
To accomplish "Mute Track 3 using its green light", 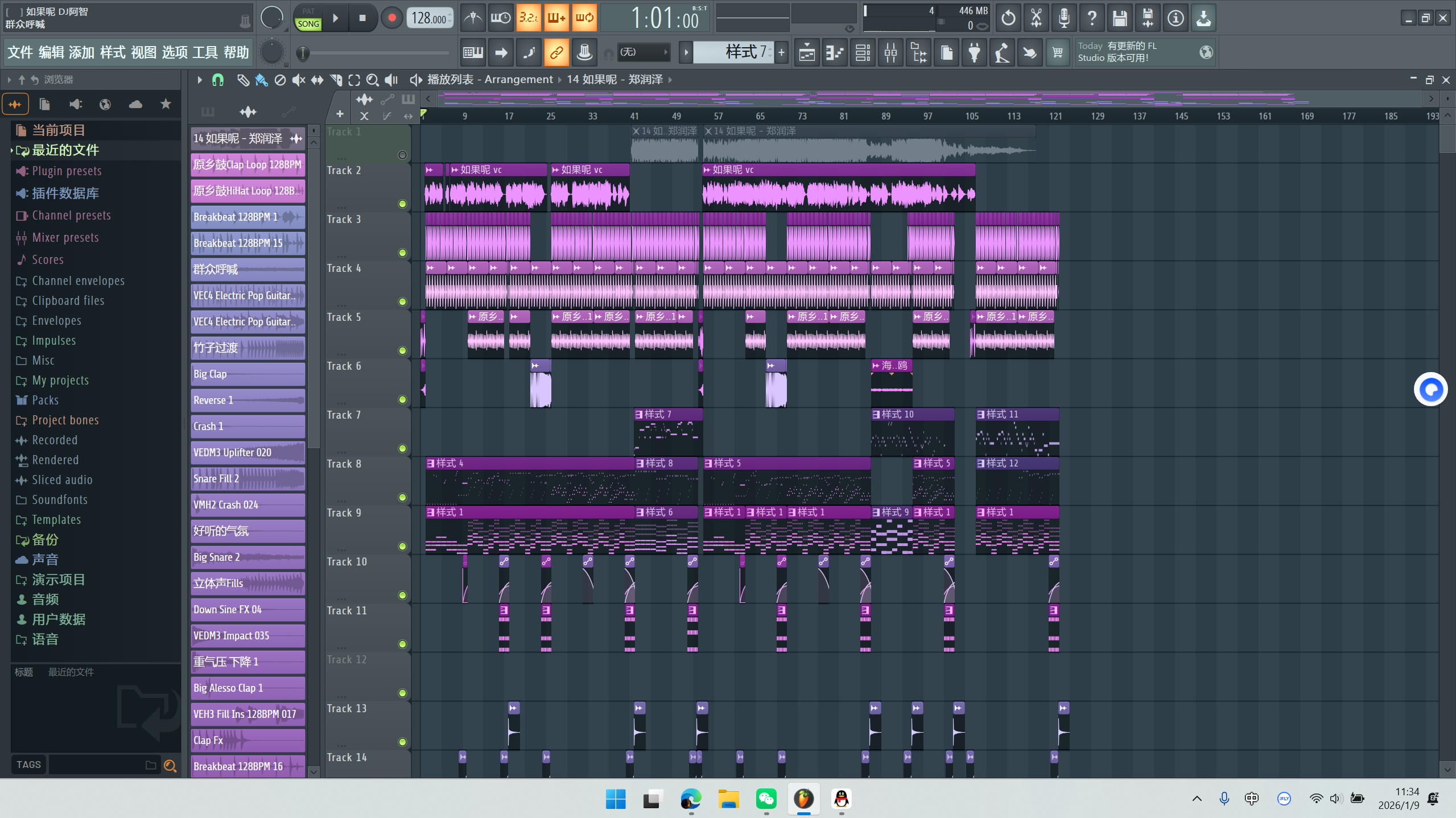I will 403,251.
